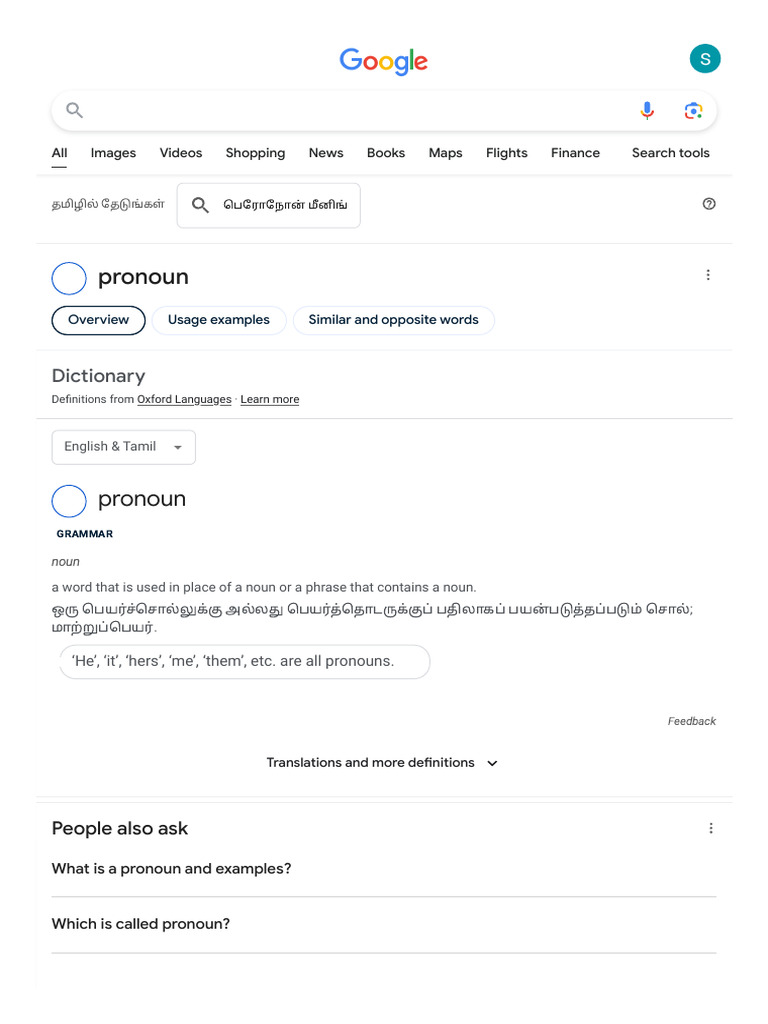Viewport: 768px width, 1024px height.
Task: Click the voice search microphone icon
Action: [647, 111]
